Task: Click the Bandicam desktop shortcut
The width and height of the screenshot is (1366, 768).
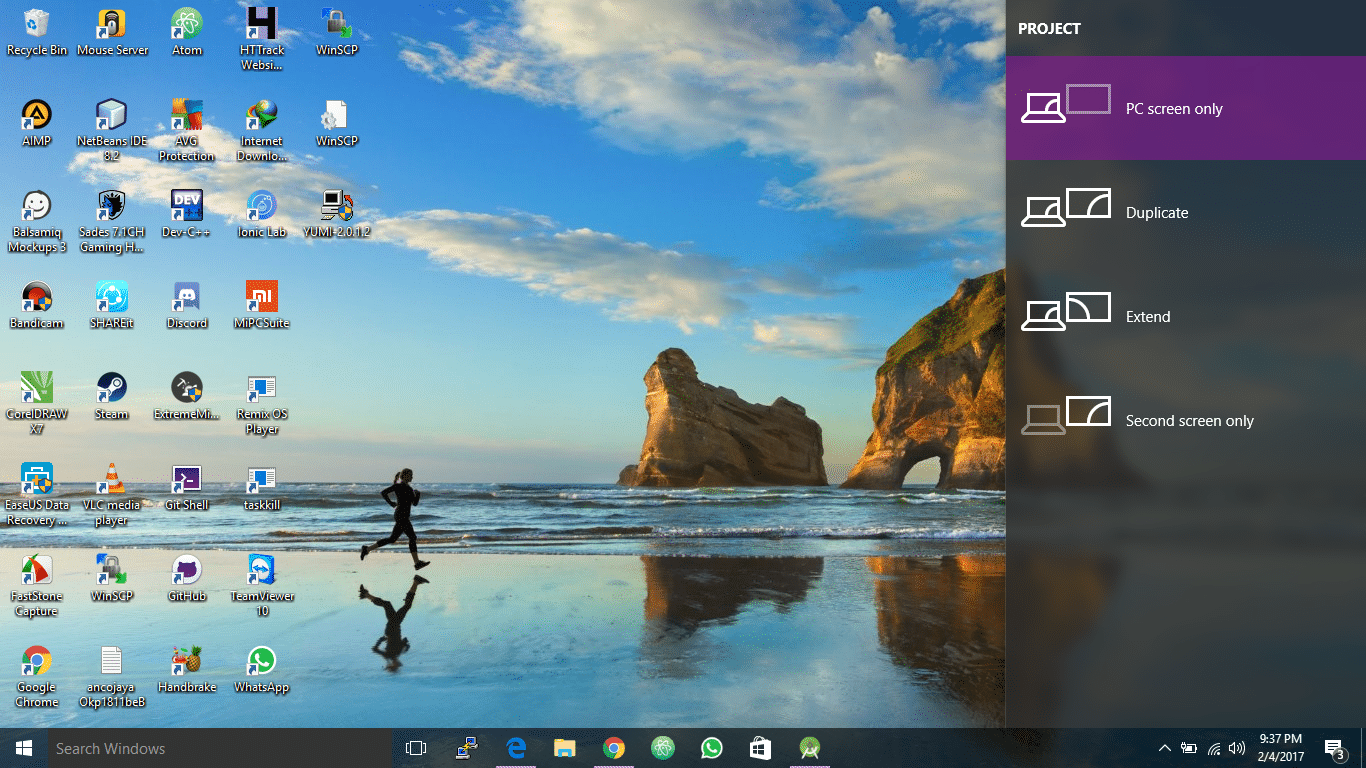Action: pos(37,304)
